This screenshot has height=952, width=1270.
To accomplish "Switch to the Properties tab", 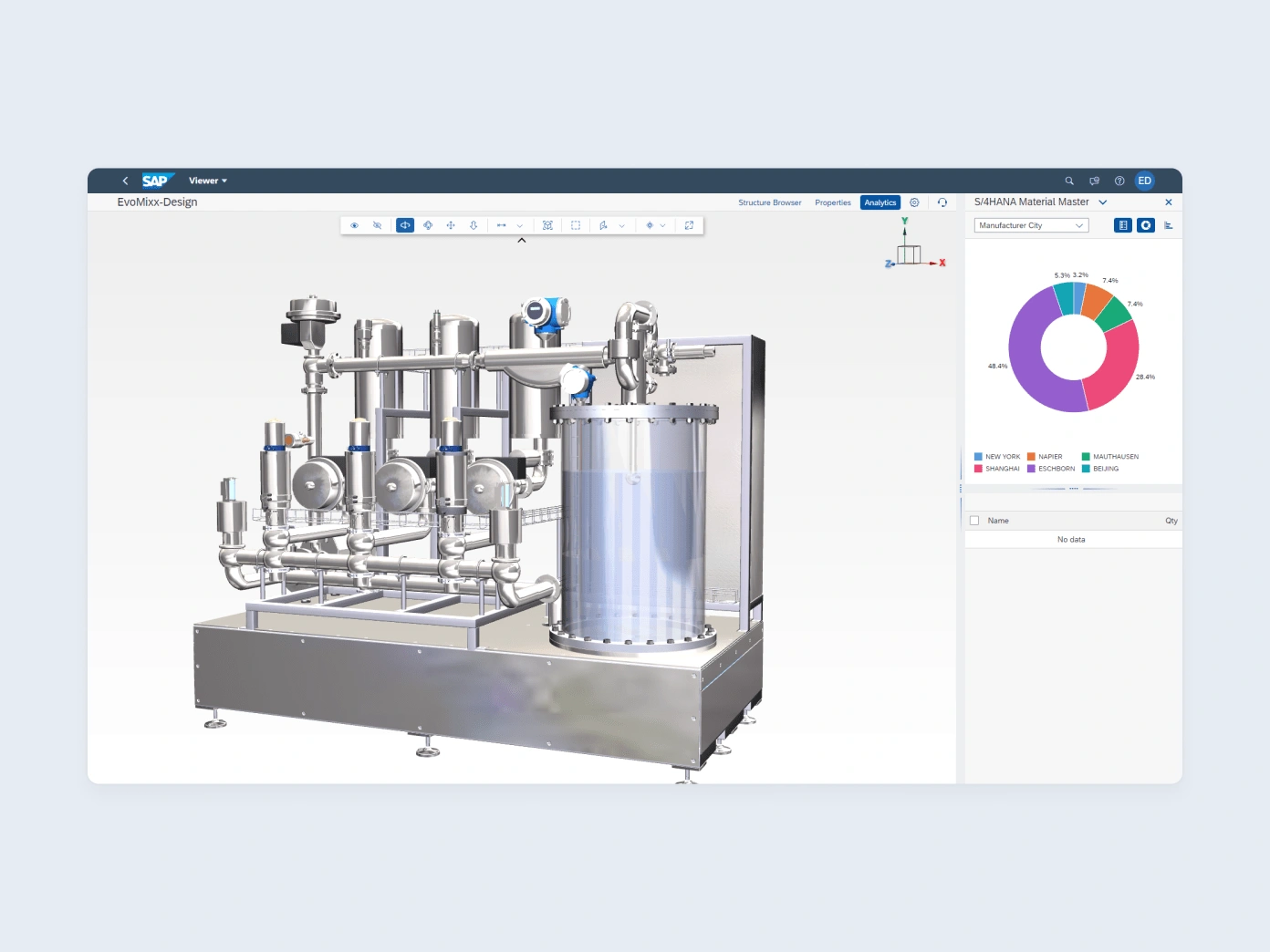I will (x=833, y=202).
